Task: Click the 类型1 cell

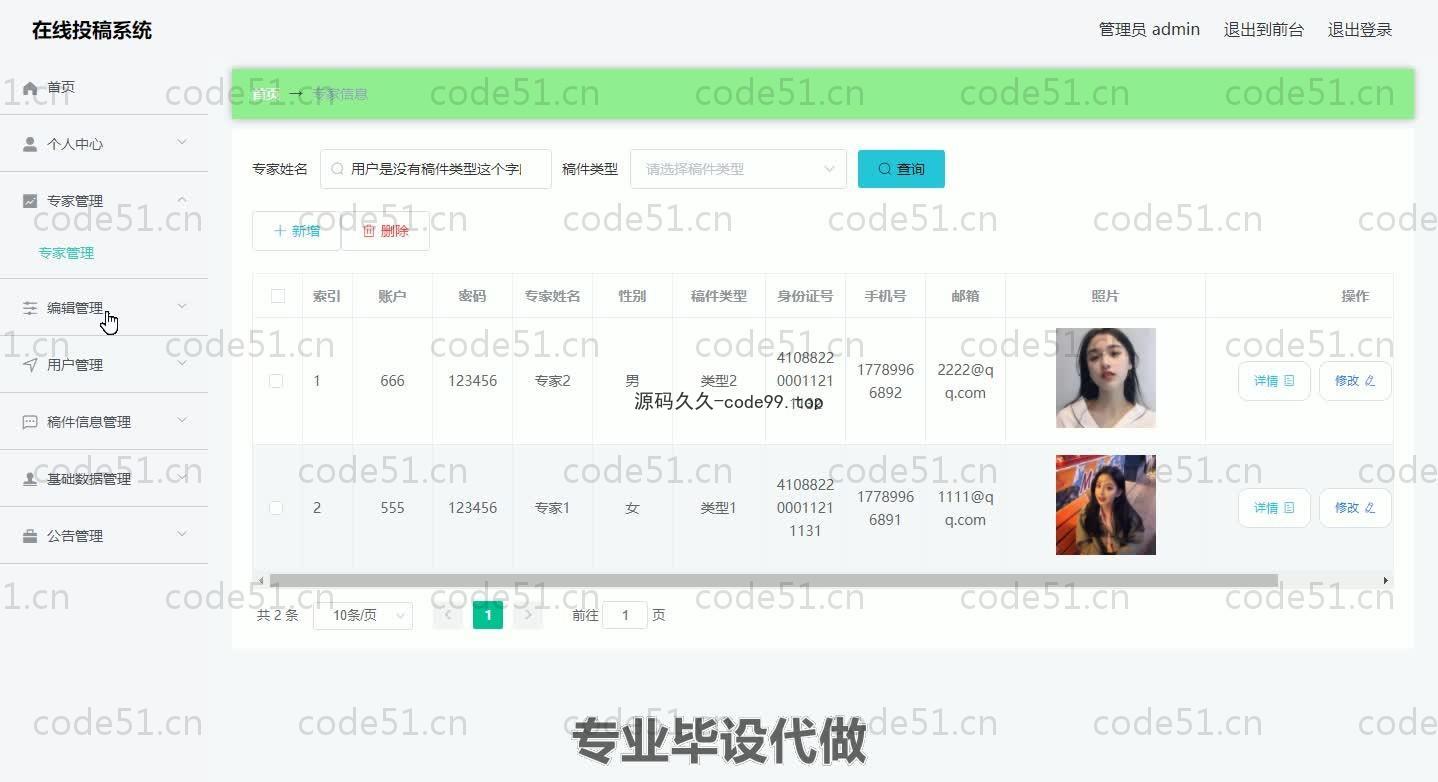Action: [x=718, y=508]
